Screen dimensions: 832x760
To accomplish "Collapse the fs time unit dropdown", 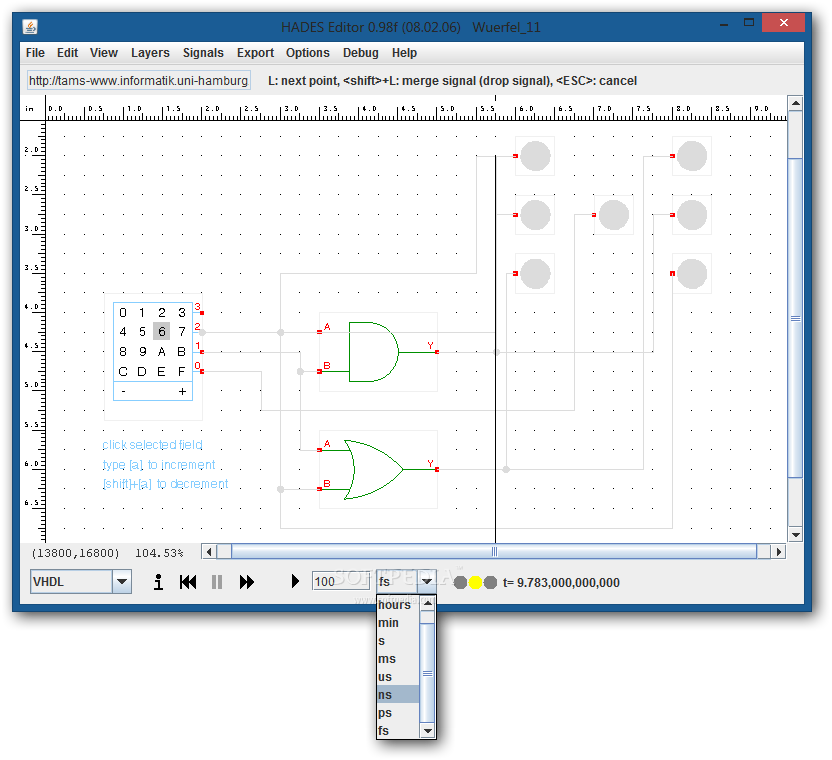I will [427, 582].
